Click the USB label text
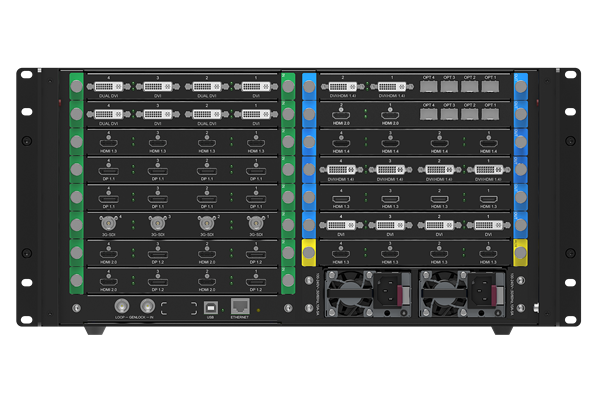The width and height of the screenshot is (600, 400). (210, 317)
